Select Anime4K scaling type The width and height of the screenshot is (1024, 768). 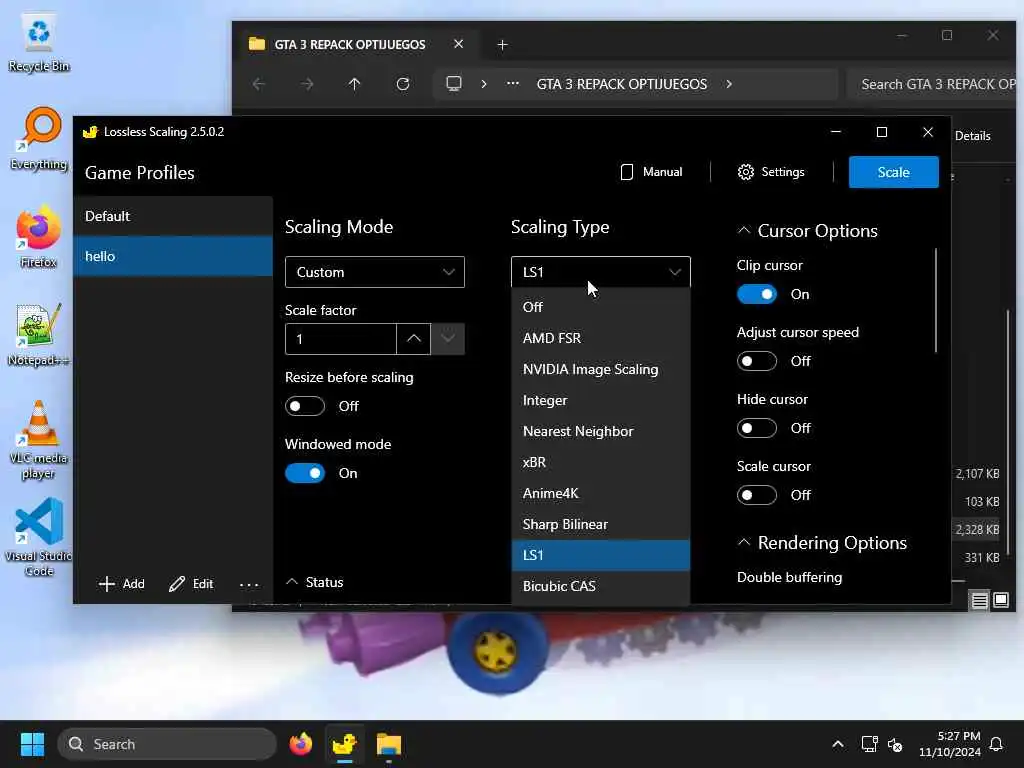point(601,493)
